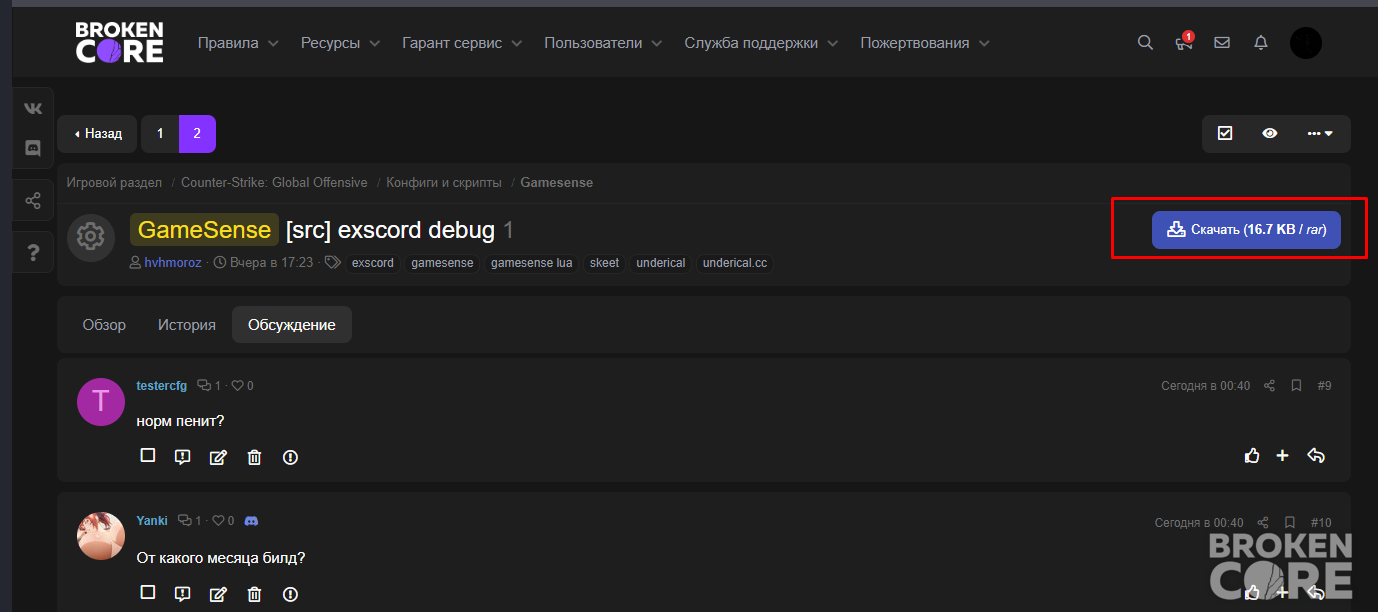Click plus multi-quote icon on post #9
Image resolution: width=1378 pixels, height=612 pixels.
pyautogui.click(x=1283, y=456)
